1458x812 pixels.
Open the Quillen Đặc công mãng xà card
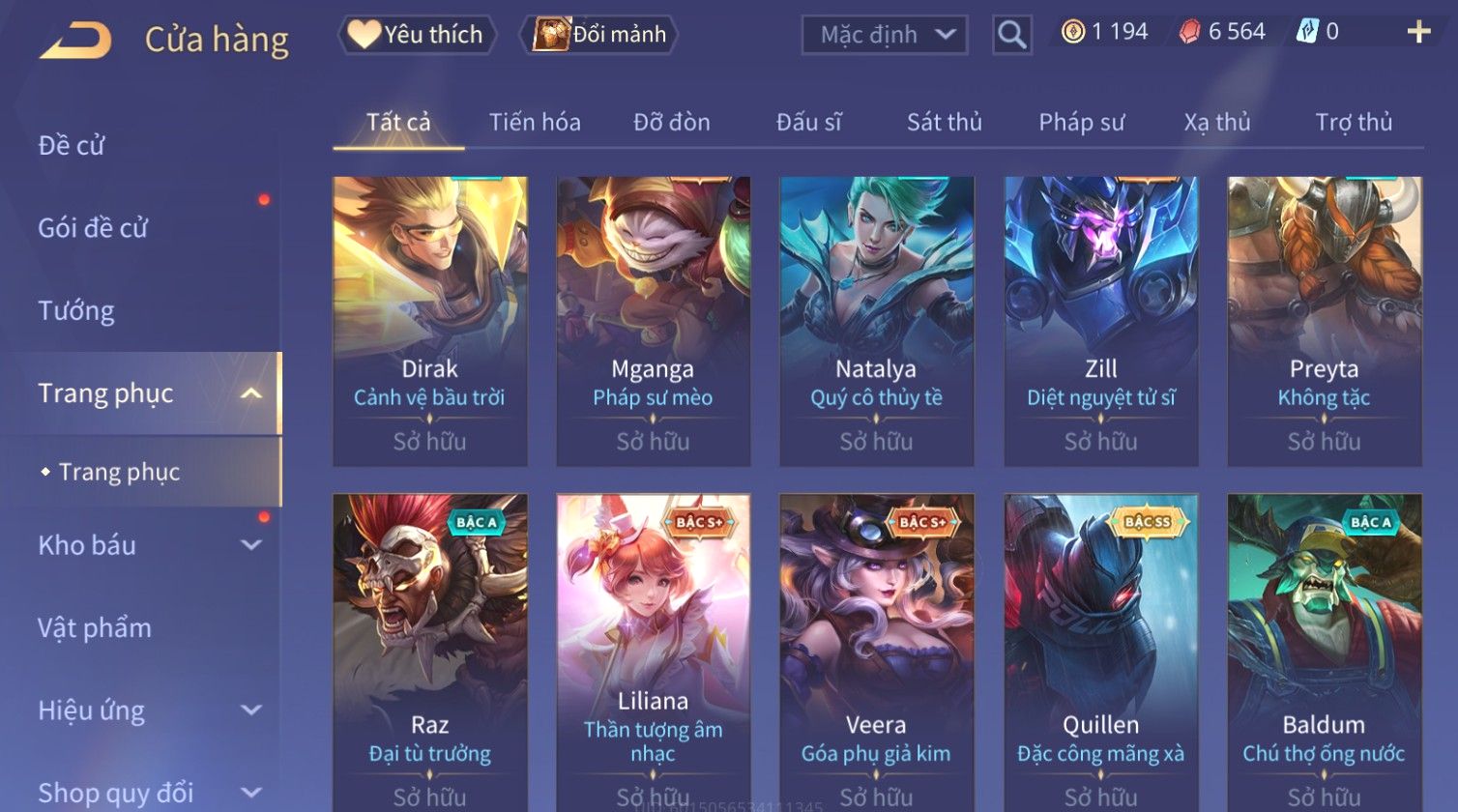(x=1101, y=652)
